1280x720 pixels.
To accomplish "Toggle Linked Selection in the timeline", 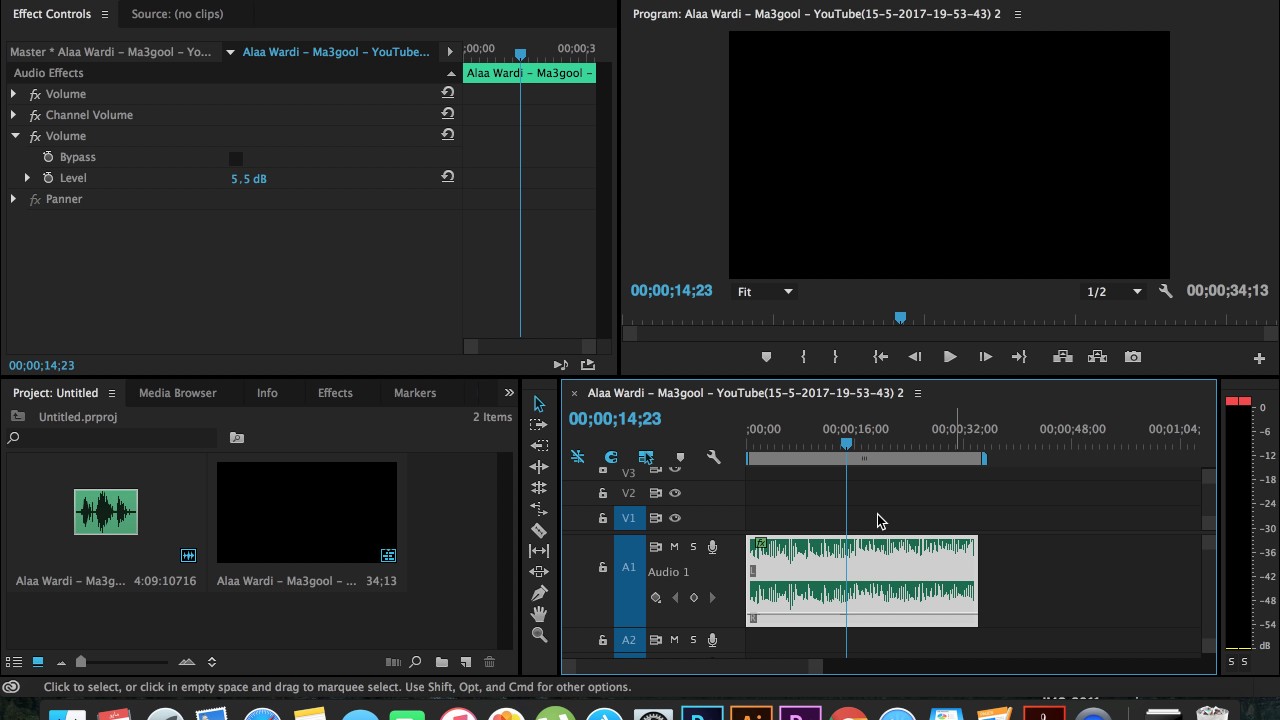I will click(646, 457).
